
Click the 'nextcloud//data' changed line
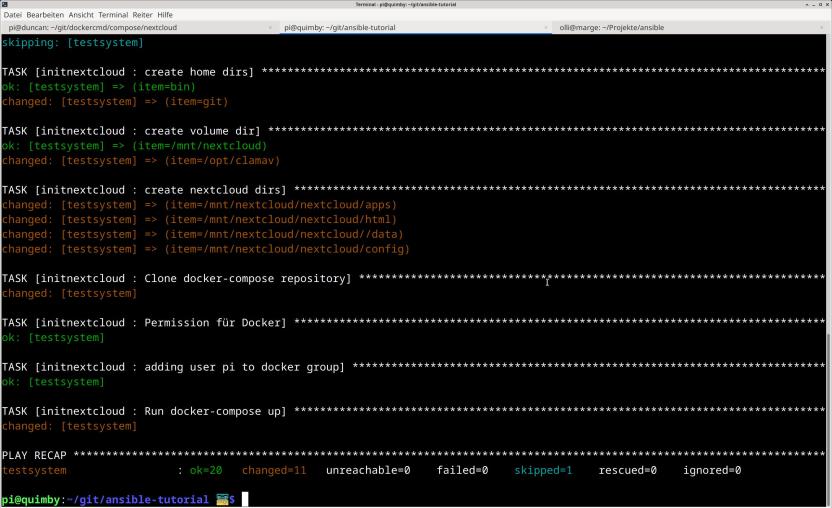click(x=203, y=234)
